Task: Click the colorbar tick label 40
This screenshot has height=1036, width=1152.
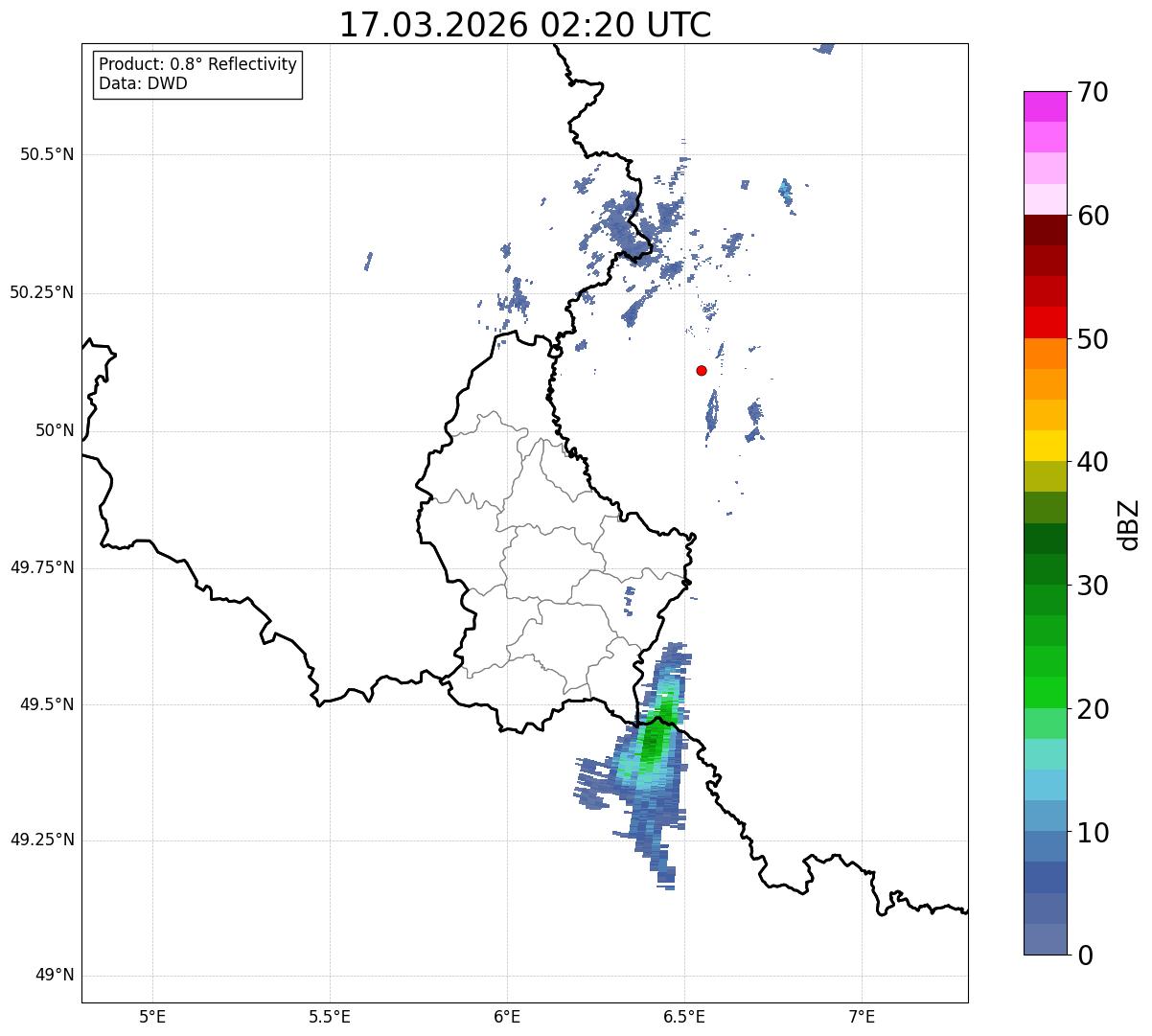Action: point(1094,462)
